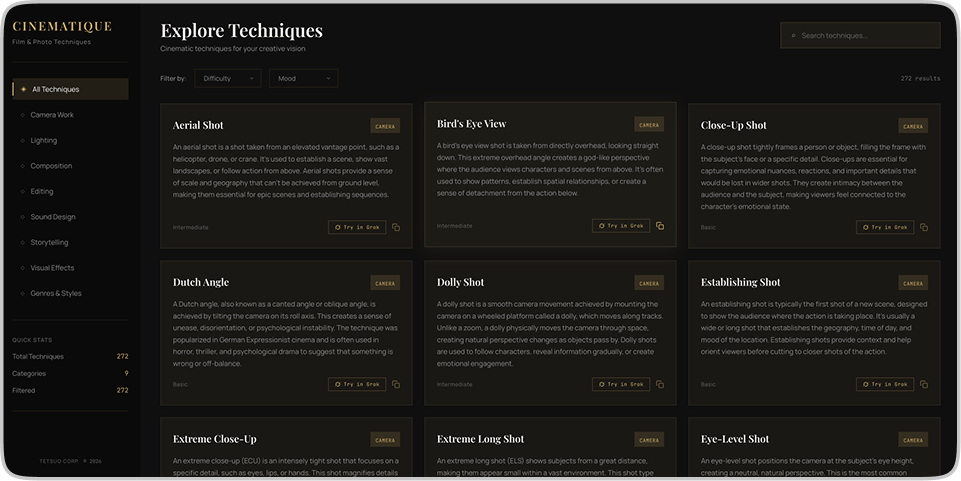Click the Filtered stat row
Viewport: 961px width, 481px height.
tap(70, 390)
